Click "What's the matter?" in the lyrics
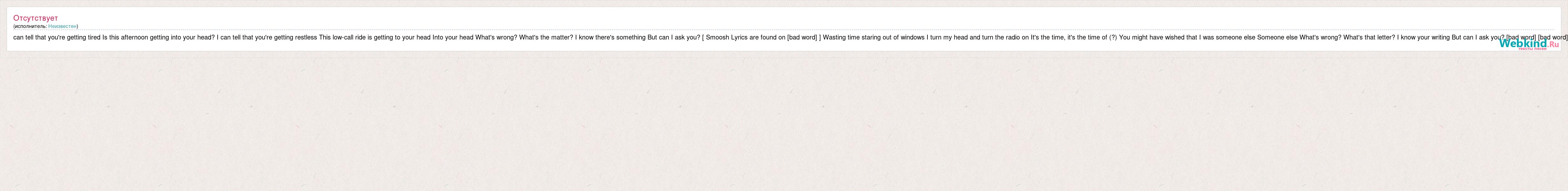 pyautogui.click(x=546, y=37)
